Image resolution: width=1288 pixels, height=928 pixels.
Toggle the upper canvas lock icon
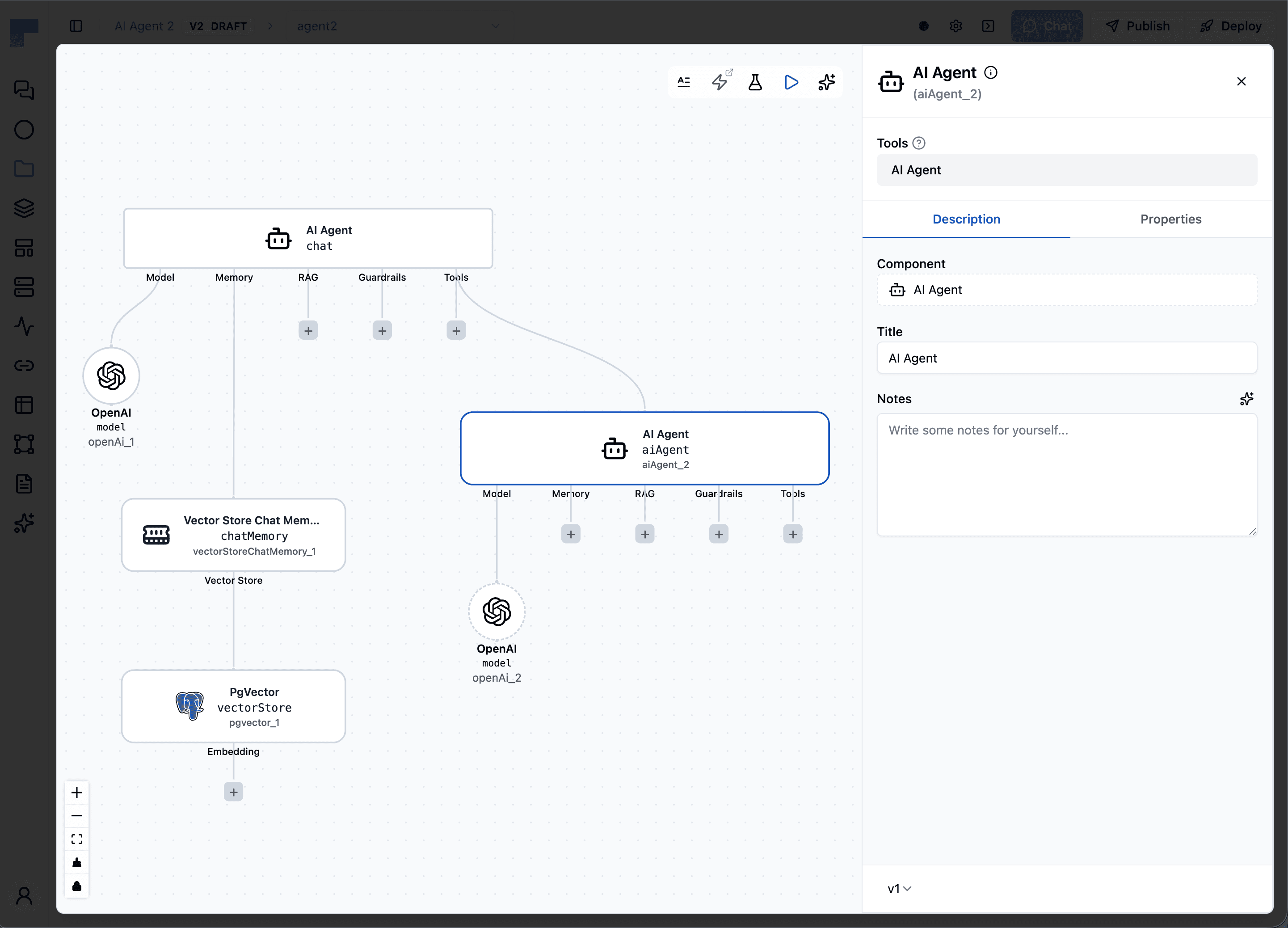tap(77, 863)
